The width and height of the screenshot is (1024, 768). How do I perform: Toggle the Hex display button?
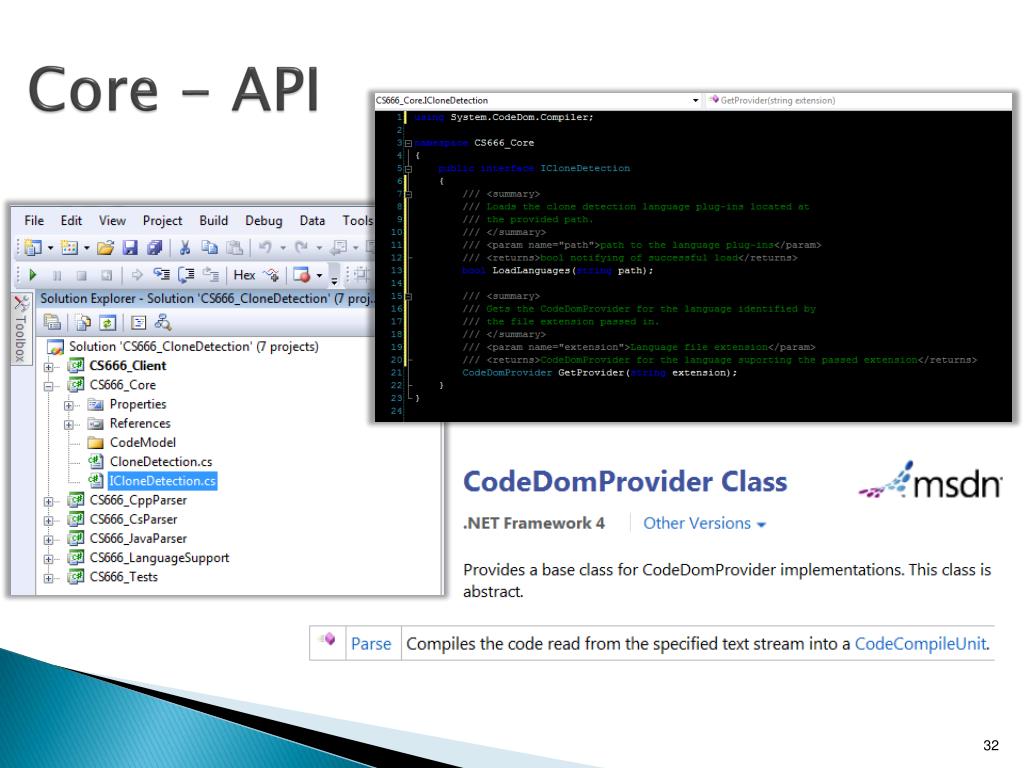[x=245, y=274]
